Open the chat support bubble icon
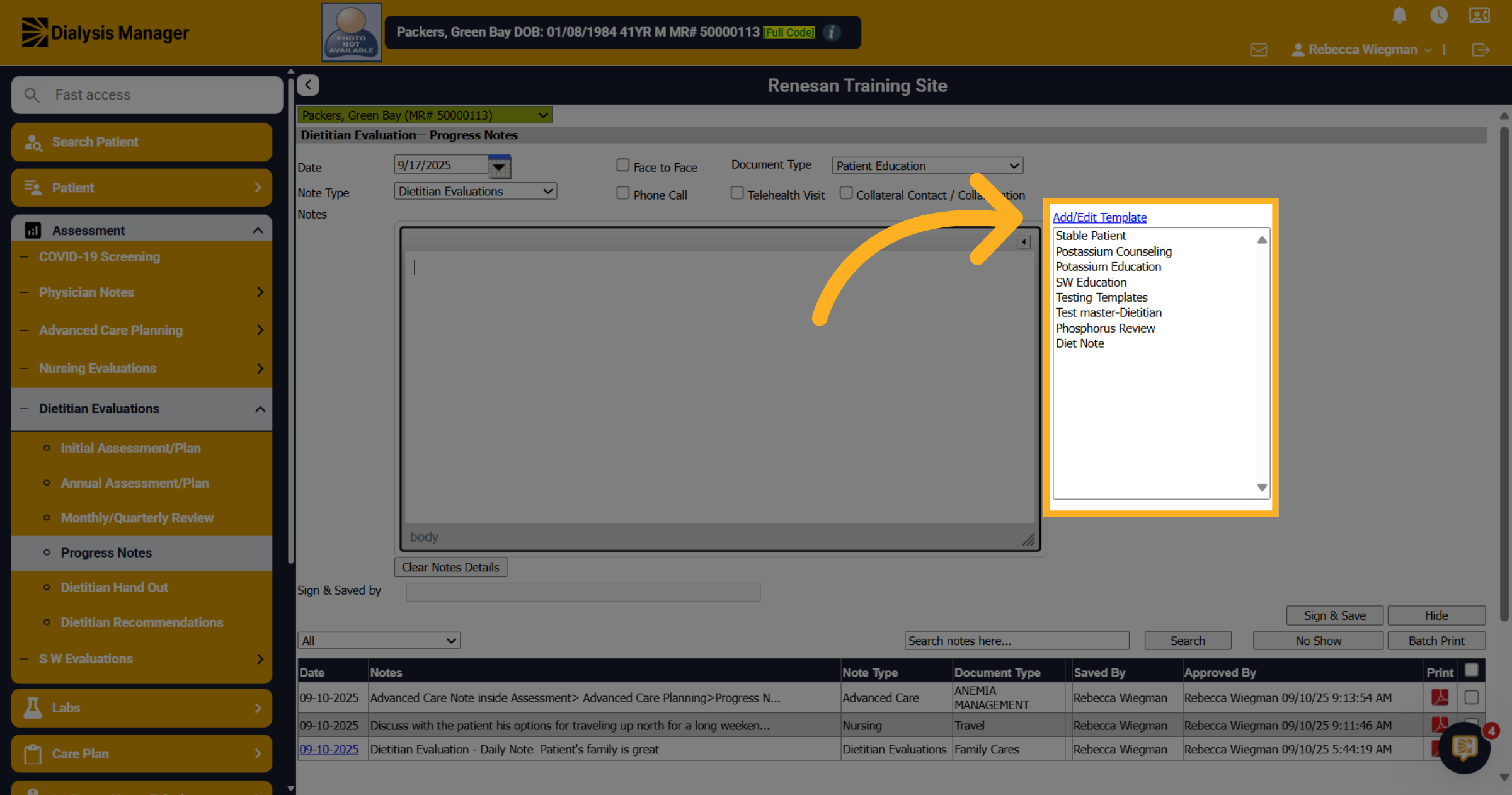This screenshot has width=1512, height=795. 1464,748
